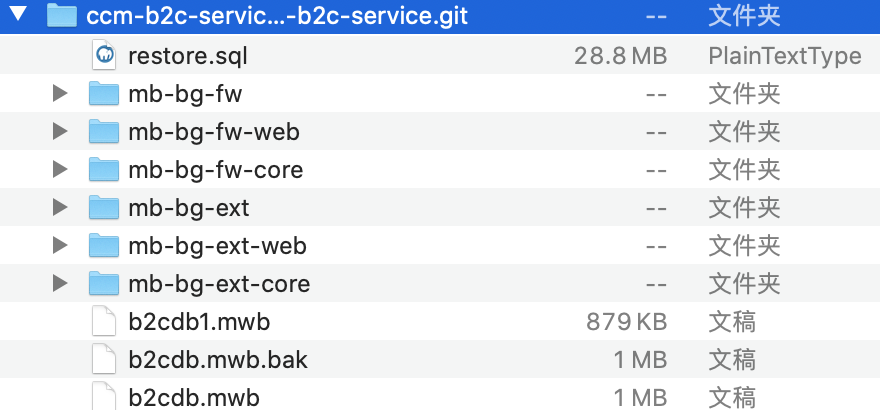Expand the mb-bg-ext-web folder
The width and height of the screenshot is (880, 410).
59,245
